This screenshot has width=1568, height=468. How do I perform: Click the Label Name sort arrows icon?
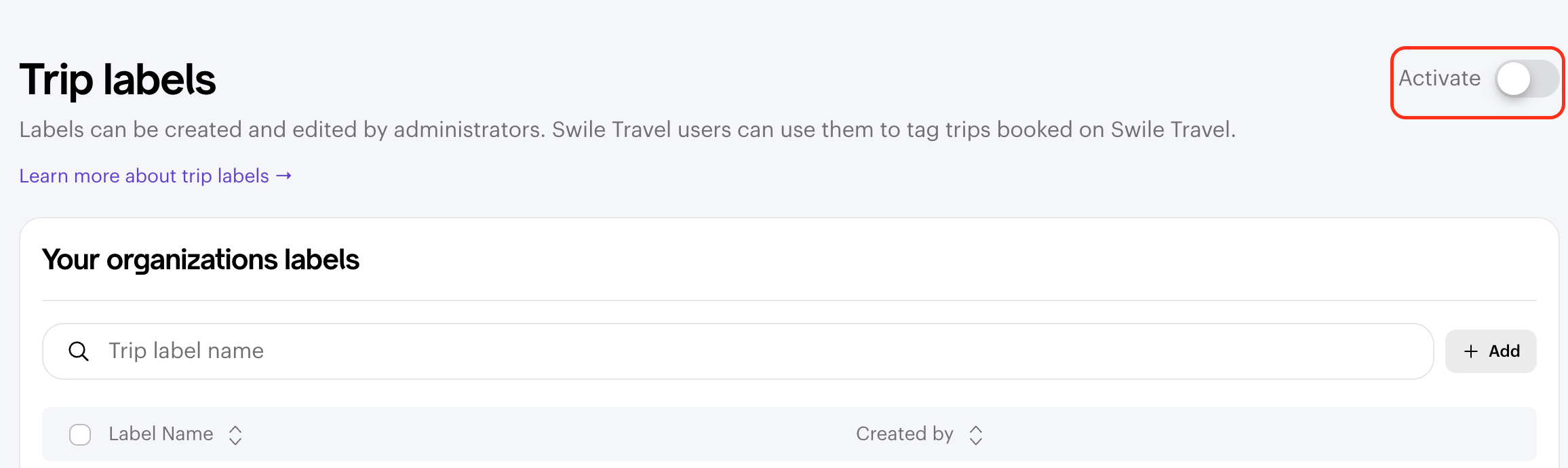(x=235, y=435)
